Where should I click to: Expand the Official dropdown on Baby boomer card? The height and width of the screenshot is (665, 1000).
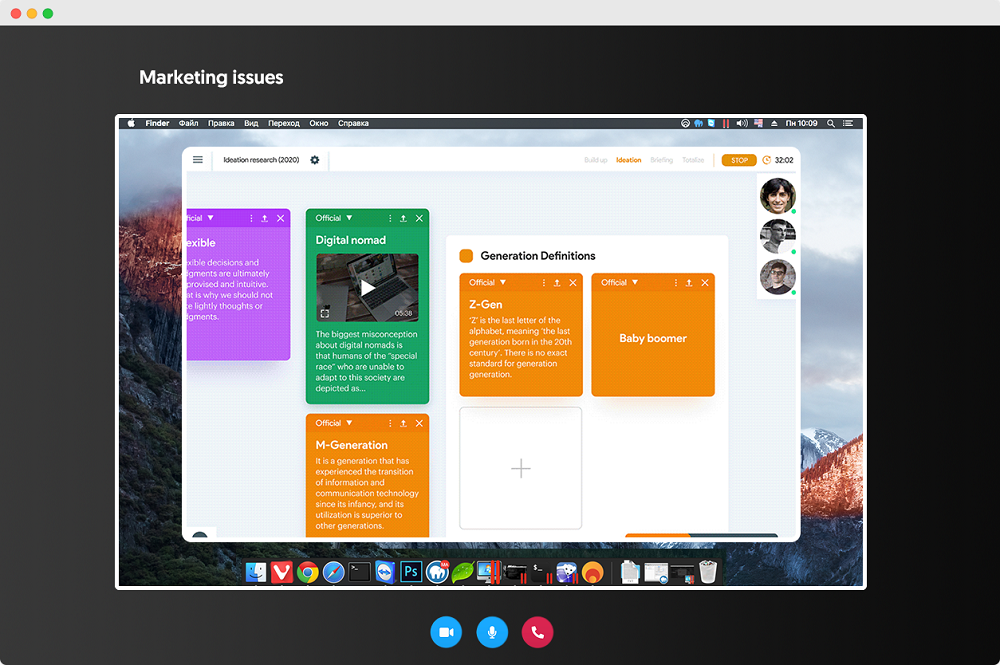(635, 282)
